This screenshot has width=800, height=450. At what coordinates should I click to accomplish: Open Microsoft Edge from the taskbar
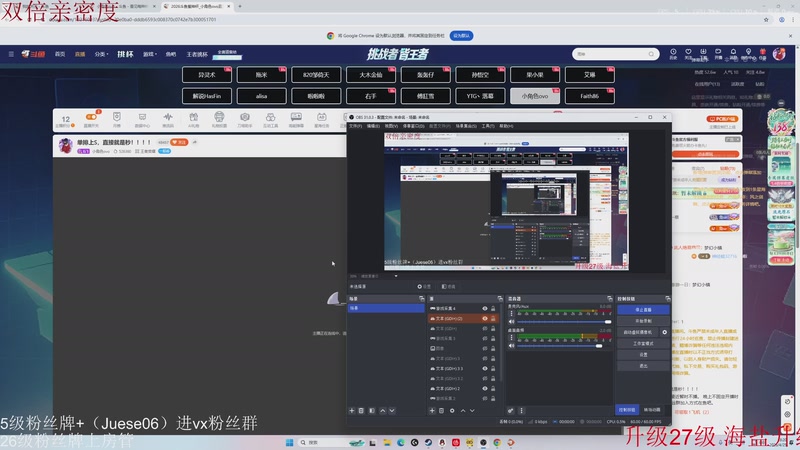coord(401,443)
